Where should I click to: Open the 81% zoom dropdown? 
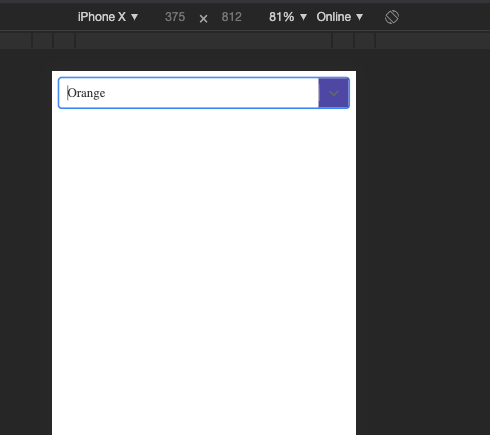click(288, 17)
